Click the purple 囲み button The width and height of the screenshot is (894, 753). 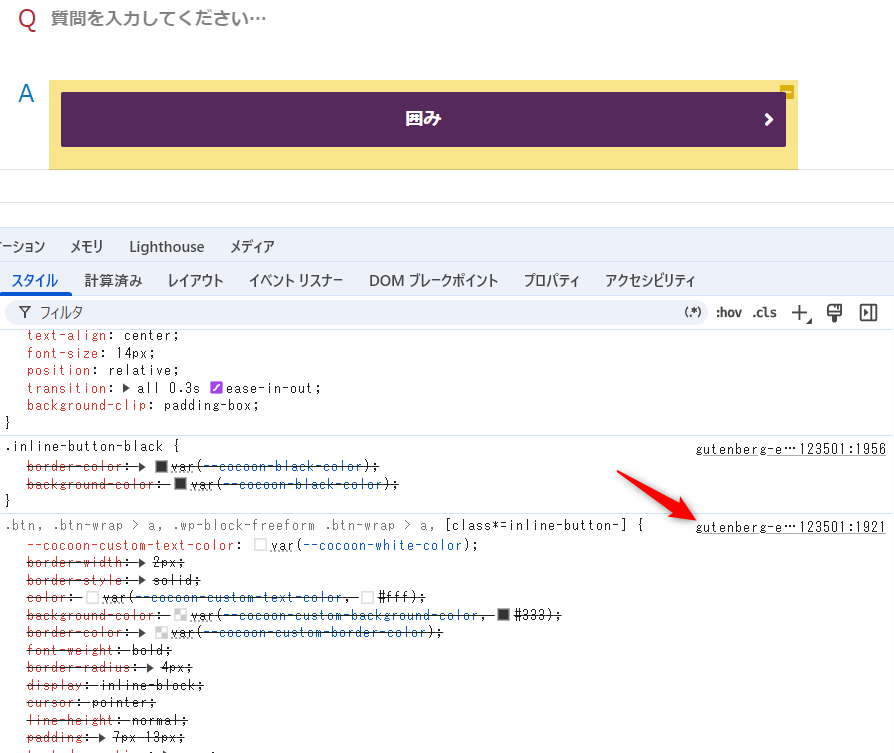pos(423,119)
